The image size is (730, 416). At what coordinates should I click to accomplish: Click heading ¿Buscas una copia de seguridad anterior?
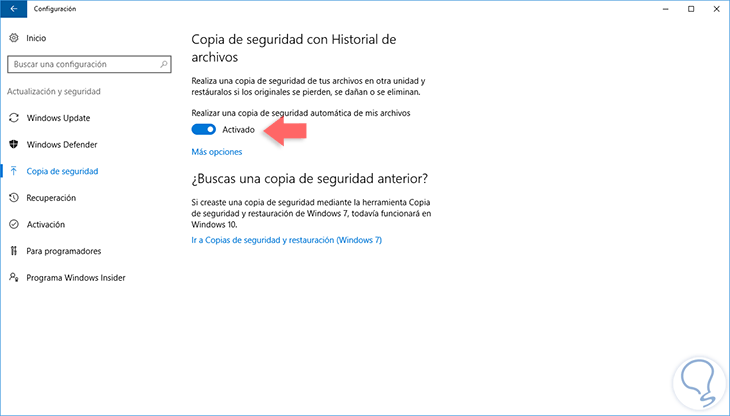coord(310,179)
